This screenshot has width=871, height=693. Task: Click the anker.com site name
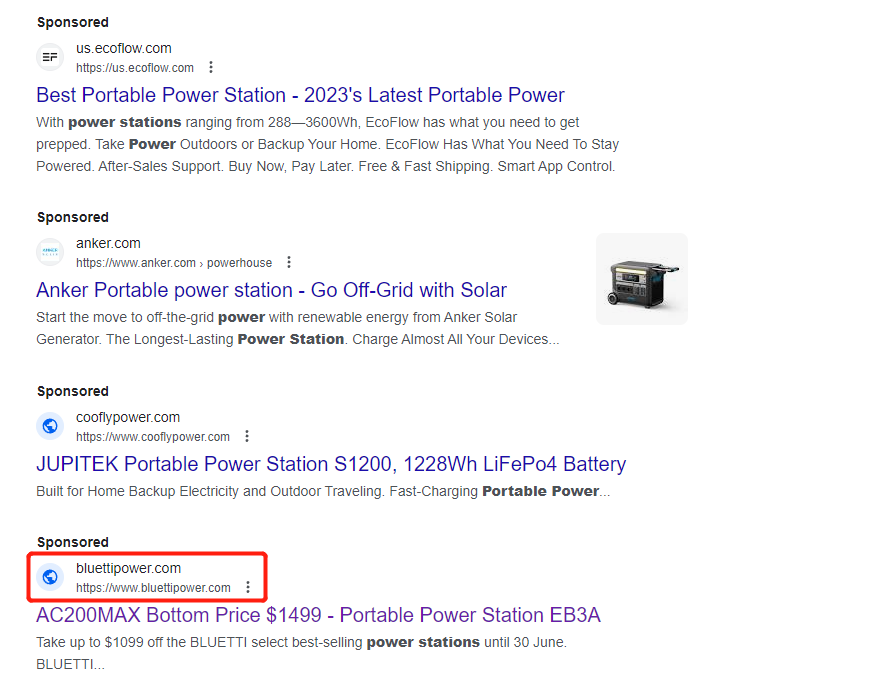click(x=108, y=243)
